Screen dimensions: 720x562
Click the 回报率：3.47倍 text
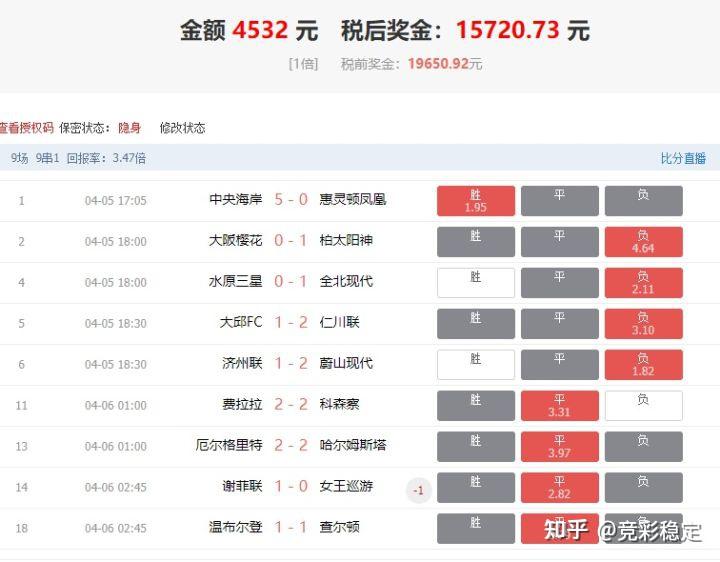106,158
